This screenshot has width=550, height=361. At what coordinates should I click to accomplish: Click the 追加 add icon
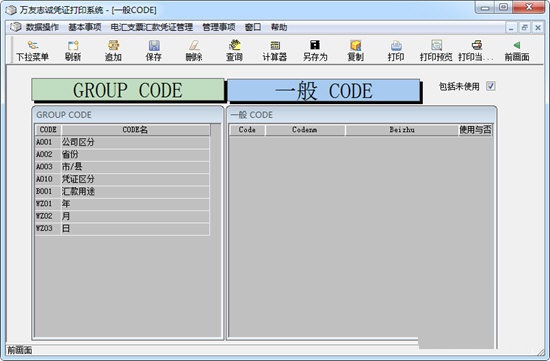pyautogui.click(x=113, y=46)
